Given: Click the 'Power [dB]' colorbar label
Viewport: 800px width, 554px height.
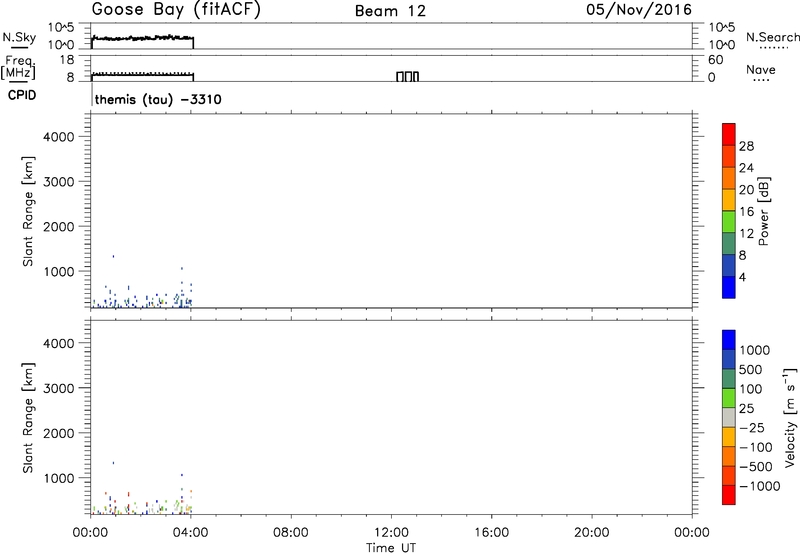Looking at the screenshot, I should click(763, 211).
